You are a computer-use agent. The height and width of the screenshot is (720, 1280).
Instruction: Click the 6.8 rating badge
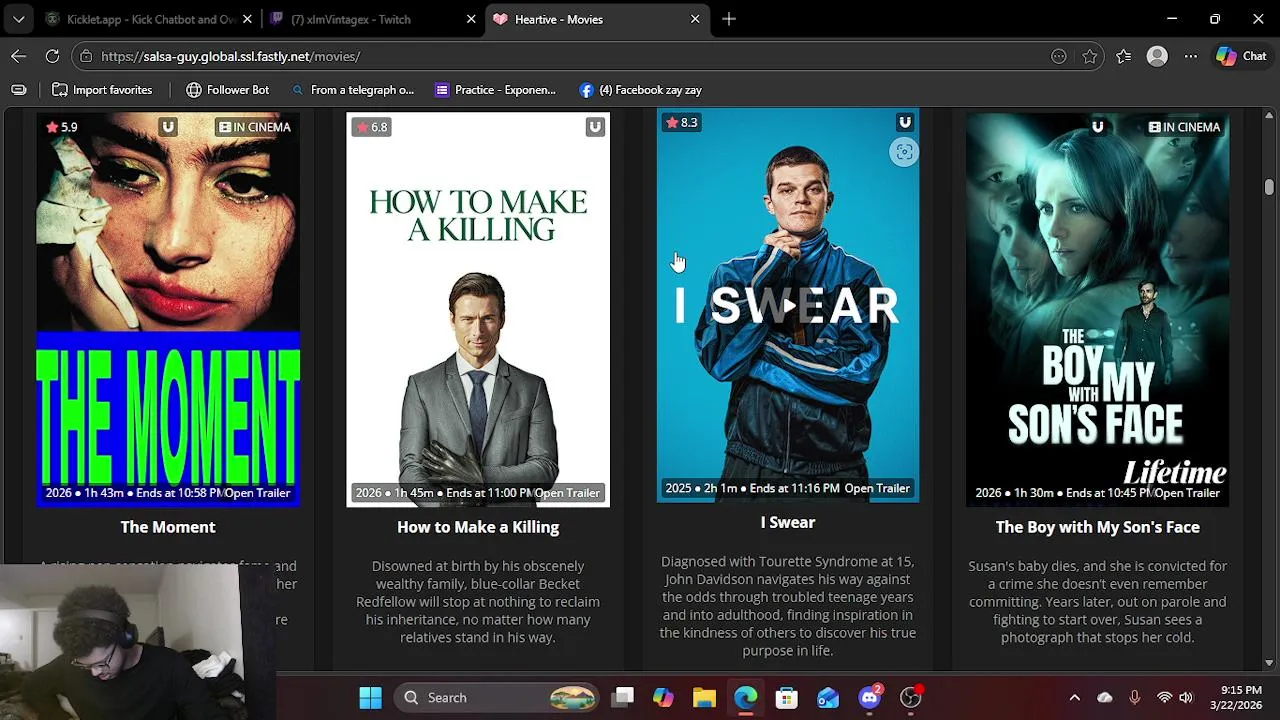tap(372, 127)
